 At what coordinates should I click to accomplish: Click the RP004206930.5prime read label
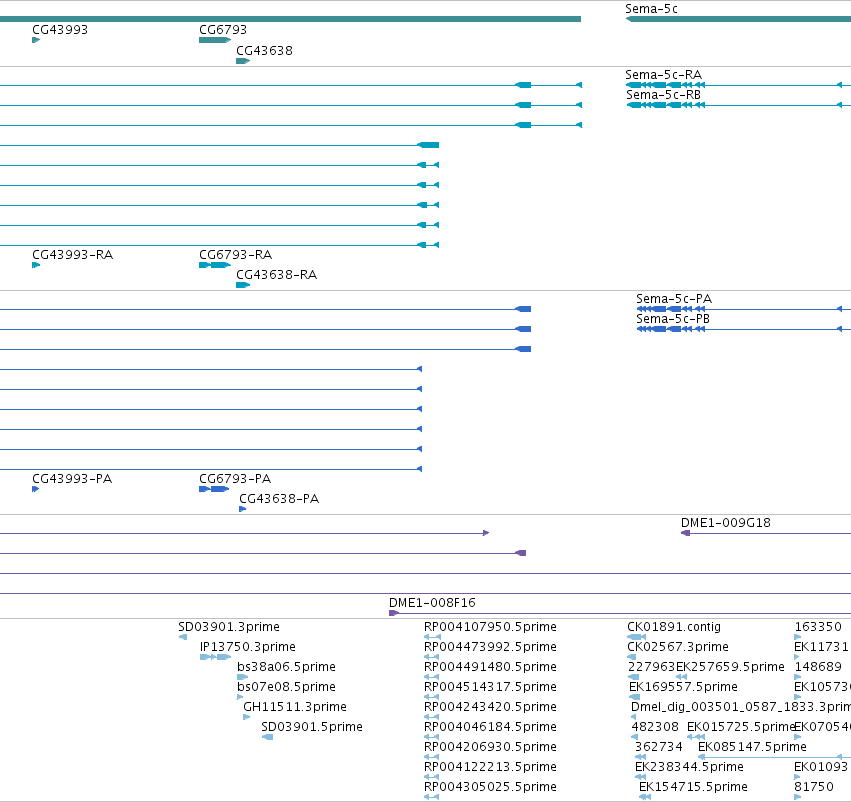tap(490, 747)
